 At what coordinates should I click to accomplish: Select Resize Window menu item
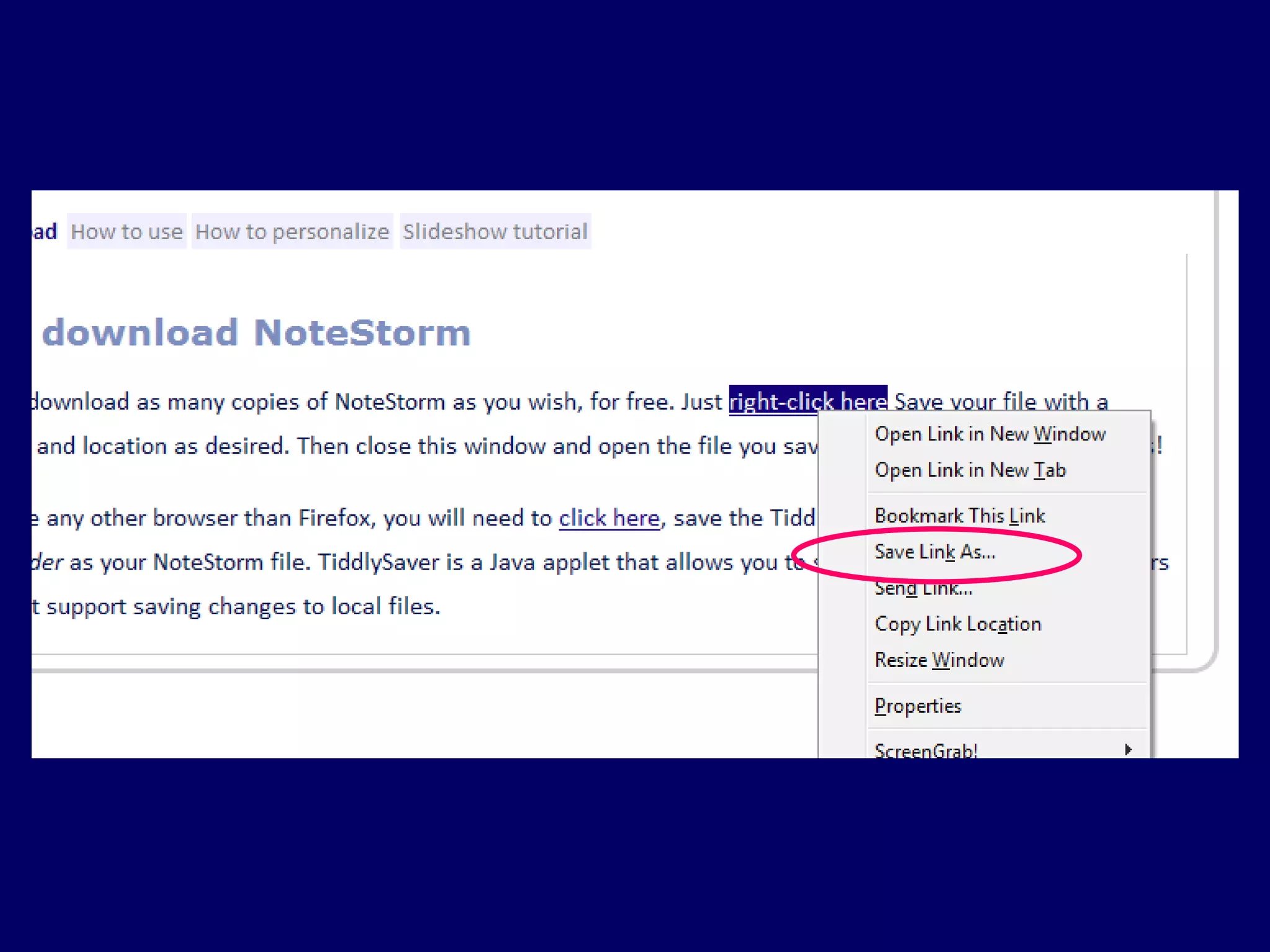[939, 660]
